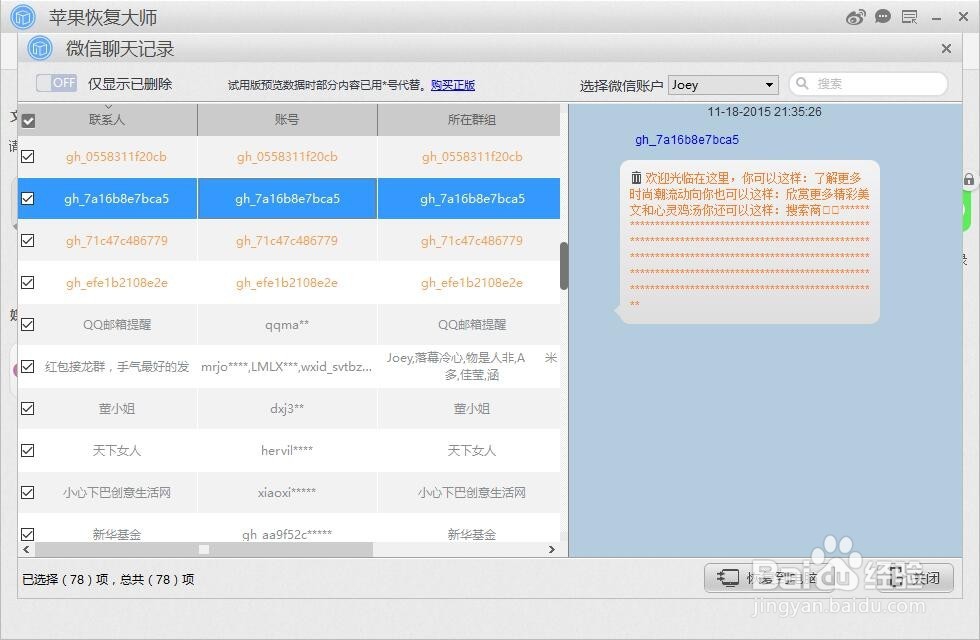Select the 新华基金 contact name
Image resolution: width=980 pixels, height=640 pixels.
tap(116, 534)
